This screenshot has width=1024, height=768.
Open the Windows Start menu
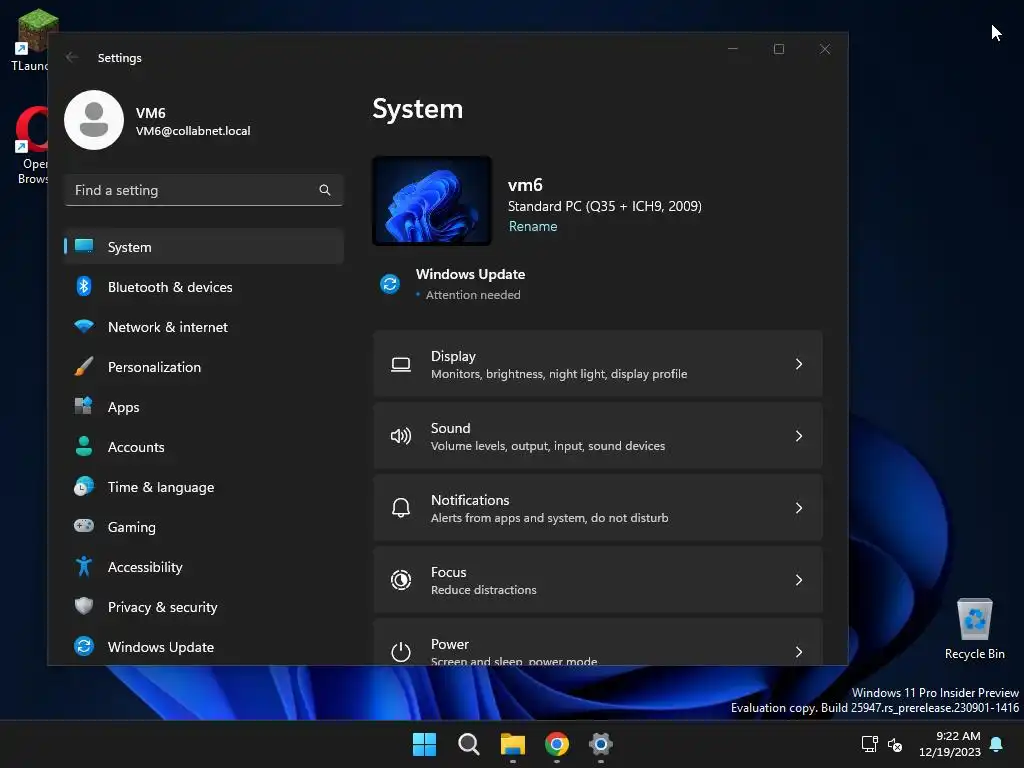[x=424, y=744]
